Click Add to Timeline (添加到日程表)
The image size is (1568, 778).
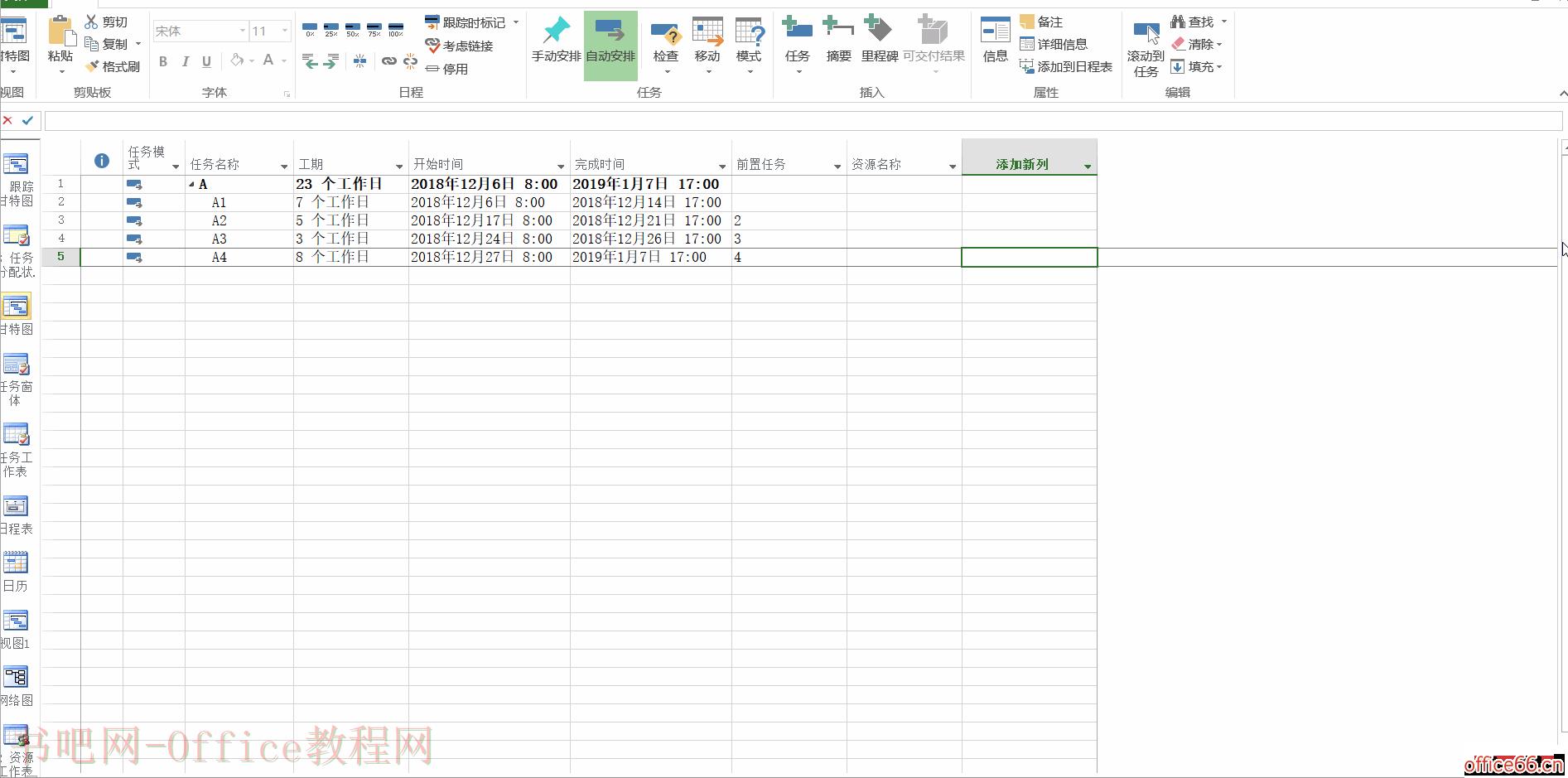pos(1066,66)
